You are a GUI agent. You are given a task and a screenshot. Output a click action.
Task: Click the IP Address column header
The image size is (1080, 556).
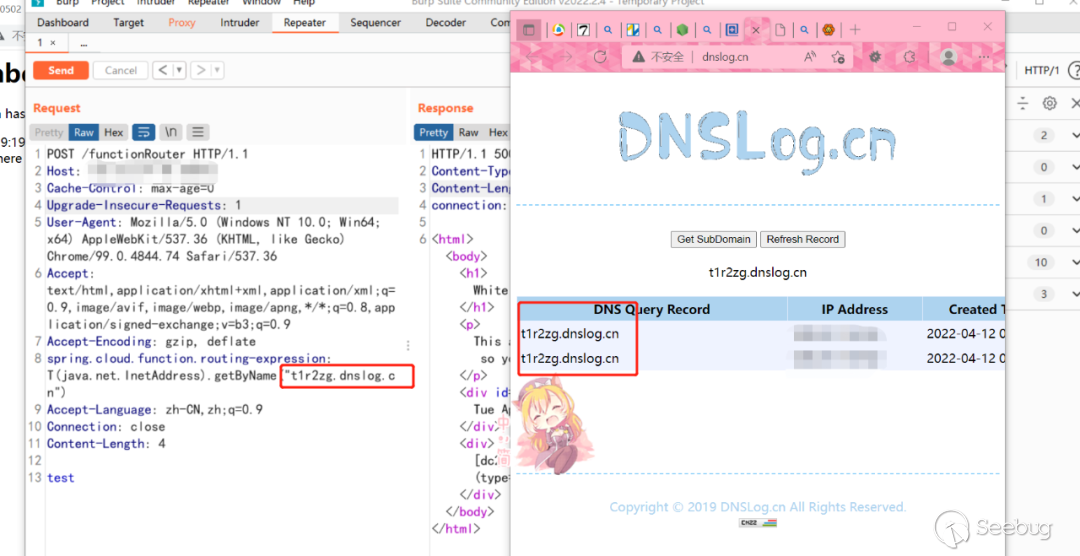(x=854, y=309)
